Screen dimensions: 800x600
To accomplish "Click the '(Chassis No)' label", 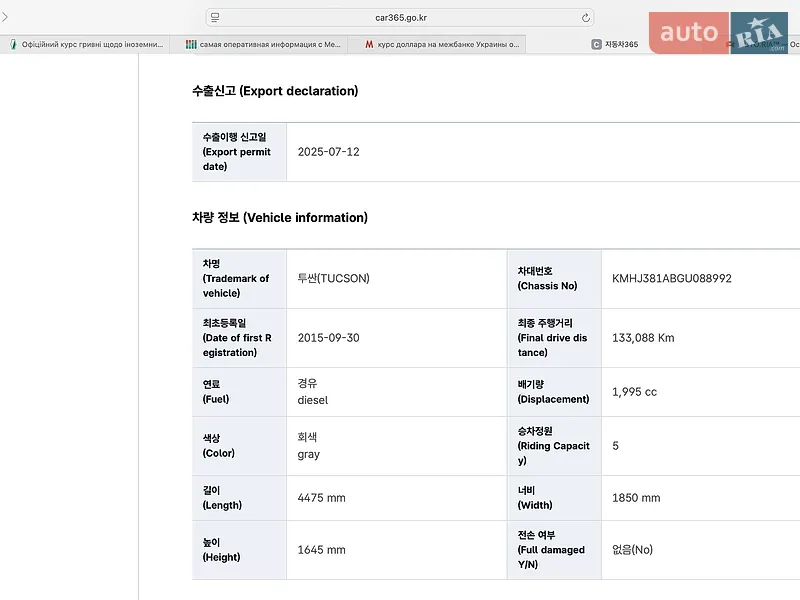I will click(547, 286).
